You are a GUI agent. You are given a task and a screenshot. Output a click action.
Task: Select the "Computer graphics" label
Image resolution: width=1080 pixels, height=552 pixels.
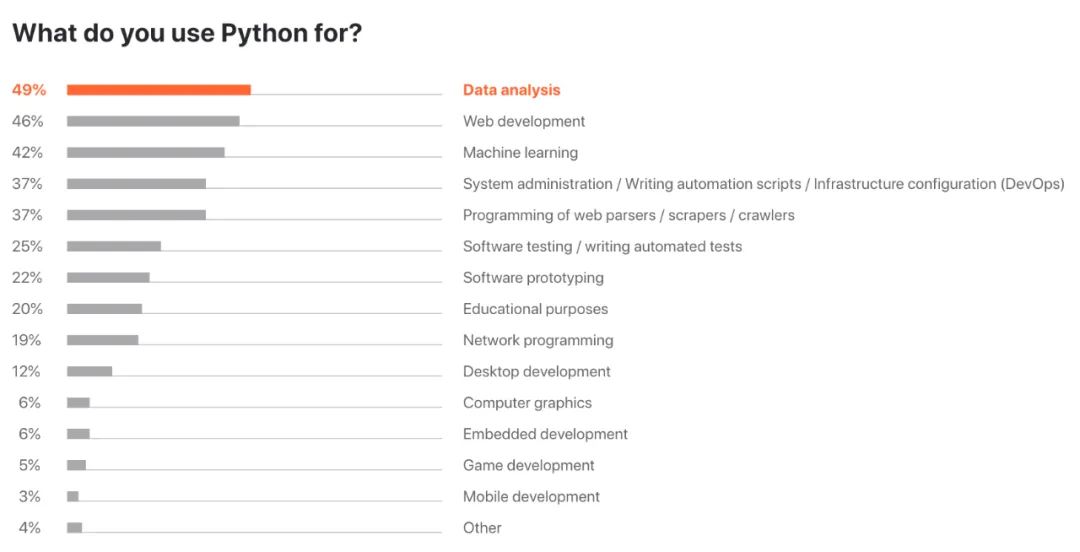(527, 403)
